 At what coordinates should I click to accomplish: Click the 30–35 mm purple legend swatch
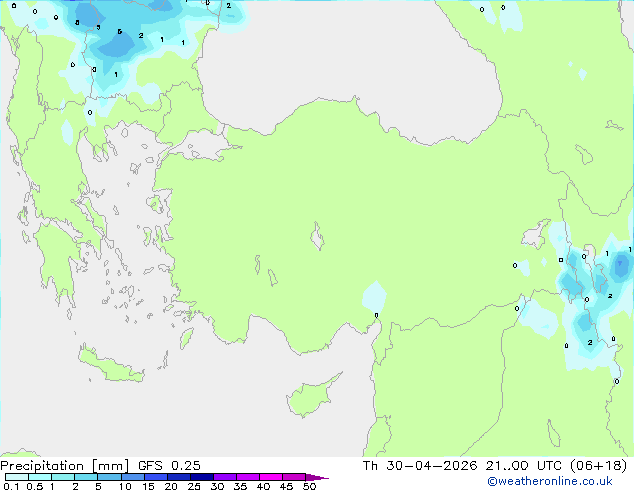[225, 477]
